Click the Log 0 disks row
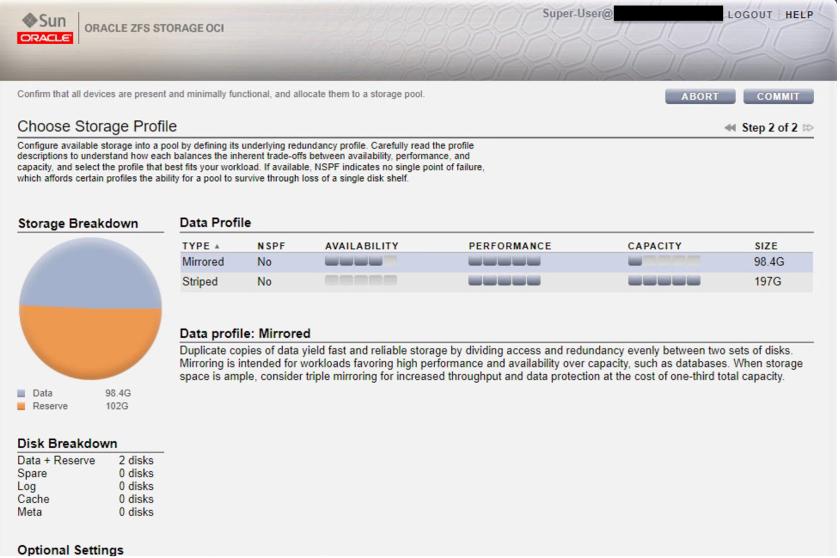The height and width of the screenshot is (558, 840). (86, 487)
